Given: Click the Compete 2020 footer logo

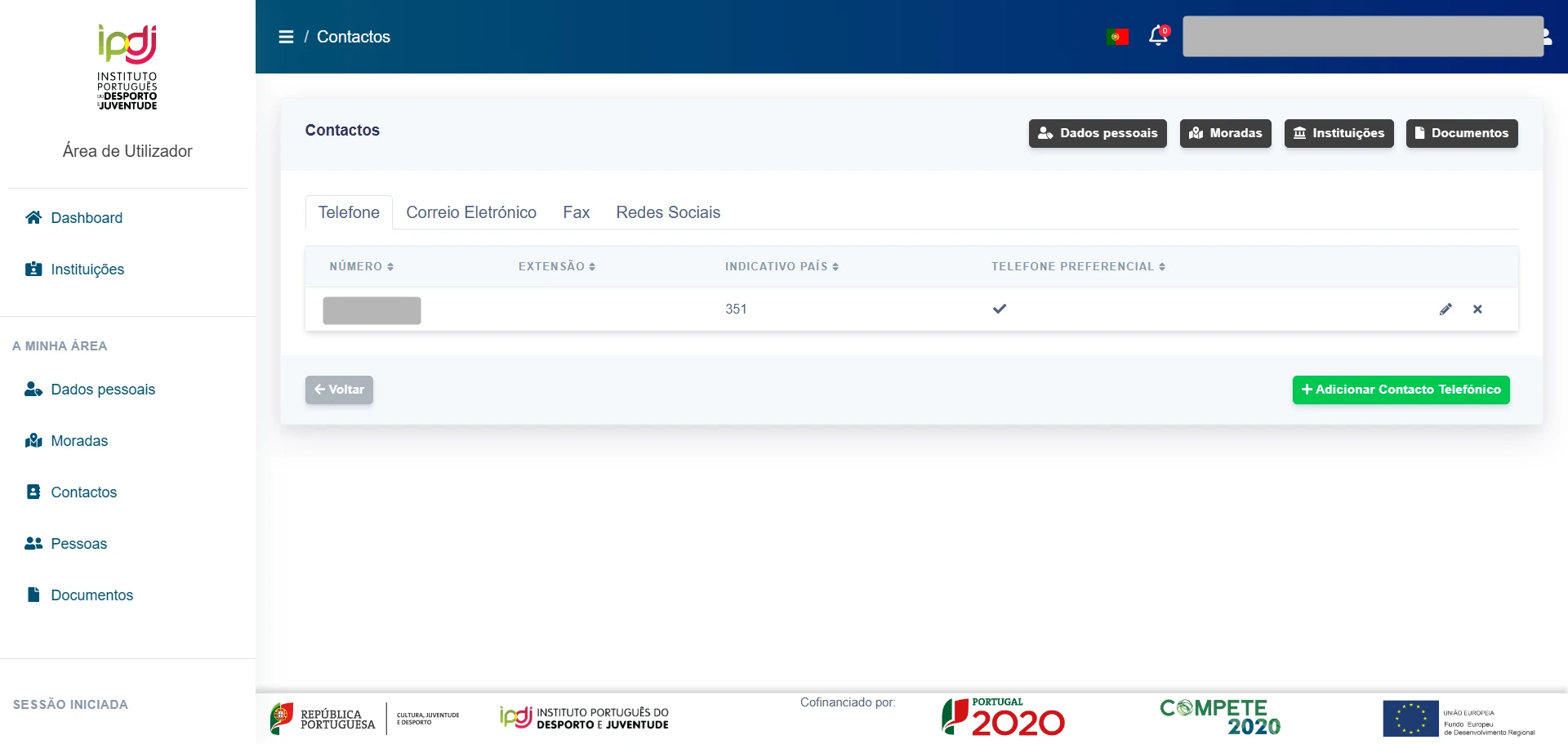Looking at the screenshot, I should (1220, 717).
